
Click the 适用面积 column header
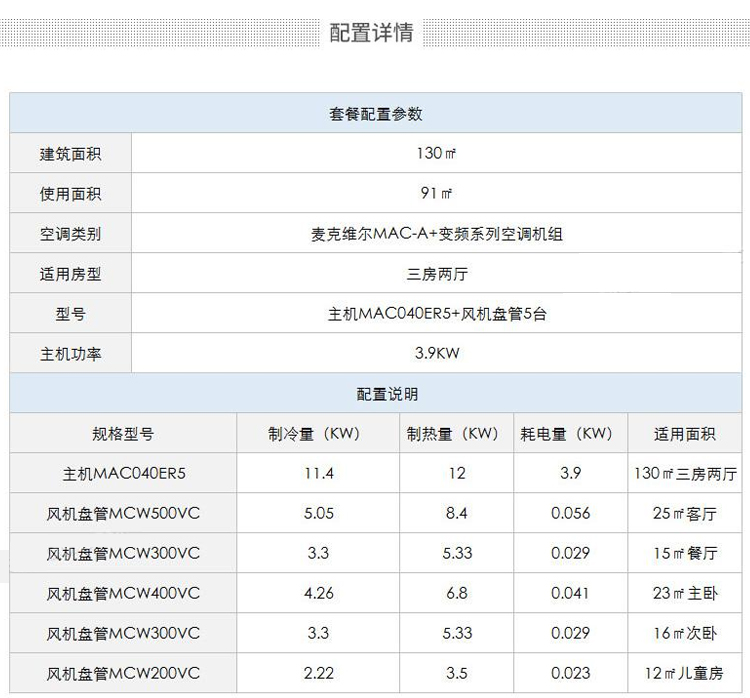click(x=684, y=434)
